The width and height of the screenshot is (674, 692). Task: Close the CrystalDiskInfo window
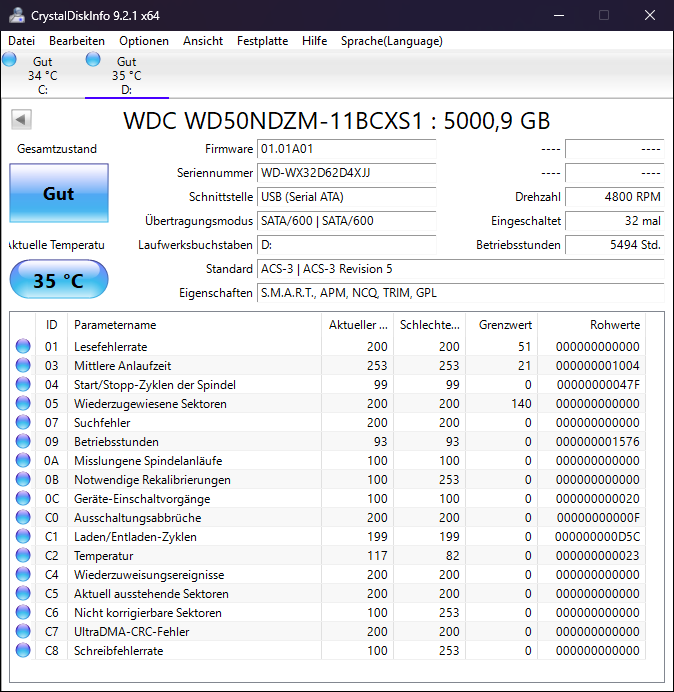pyautogui.click(x=650, y=15)
